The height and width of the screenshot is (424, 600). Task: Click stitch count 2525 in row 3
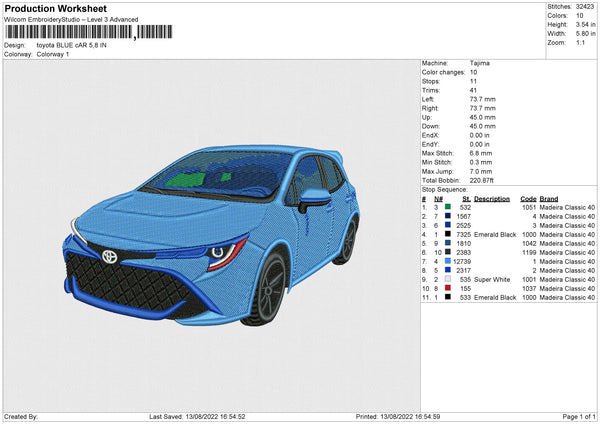point(463,225)
